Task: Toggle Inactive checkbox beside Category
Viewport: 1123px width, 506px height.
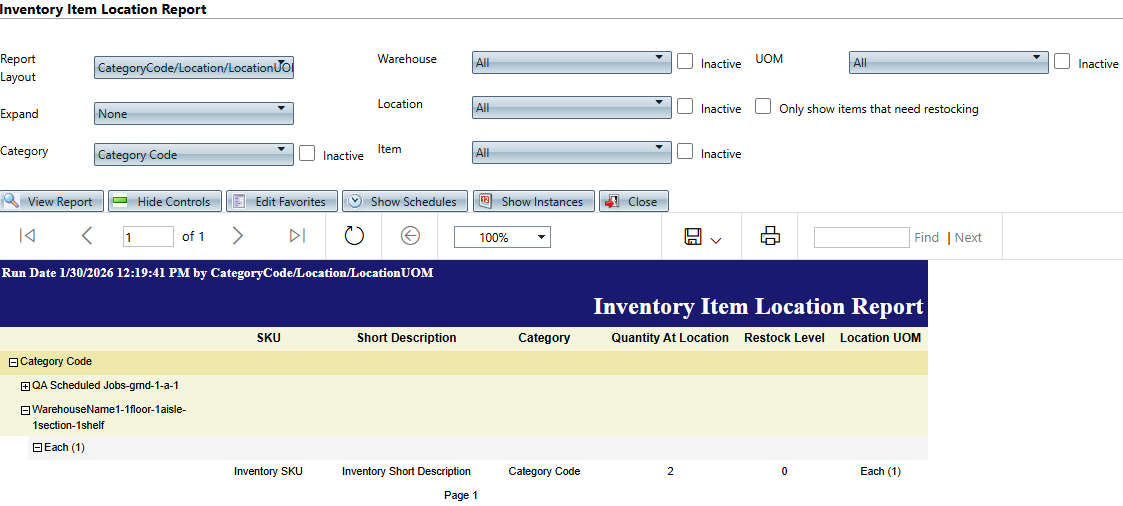Action: (x=307, y=153)
